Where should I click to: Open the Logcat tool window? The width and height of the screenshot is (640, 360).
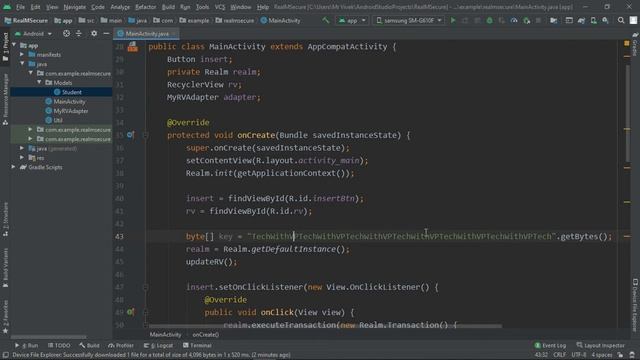pyautogui.click(x=158, y=345)
